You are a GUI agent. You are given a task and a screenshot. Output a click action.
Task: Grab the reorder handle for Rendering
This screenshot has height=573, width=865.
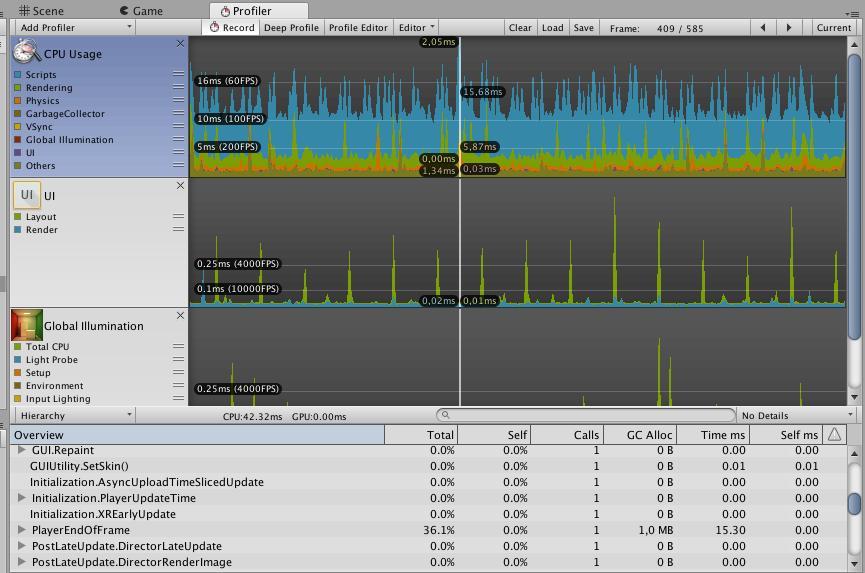(178, 87)
